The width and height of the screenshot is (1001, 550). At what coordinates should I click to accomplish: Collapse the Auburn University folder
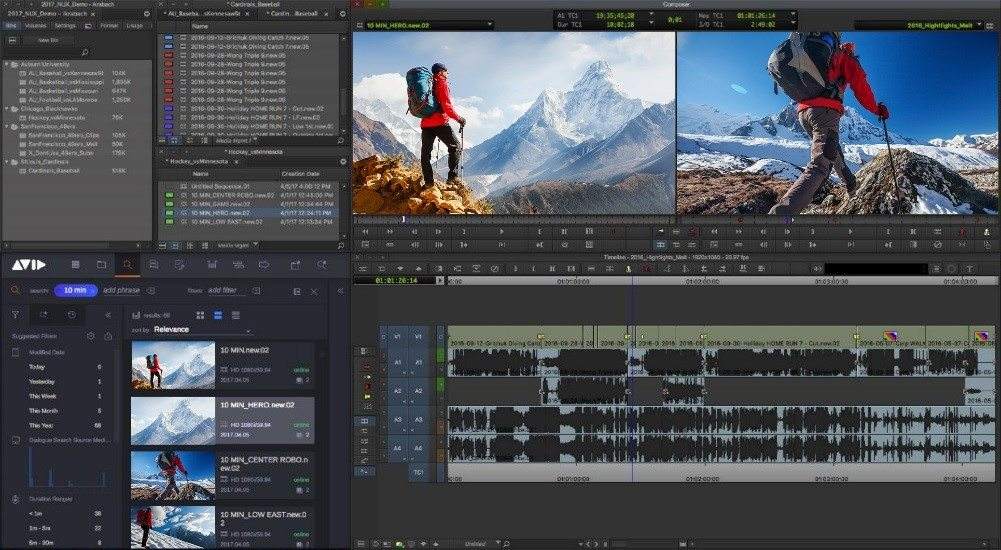[7, 64]
